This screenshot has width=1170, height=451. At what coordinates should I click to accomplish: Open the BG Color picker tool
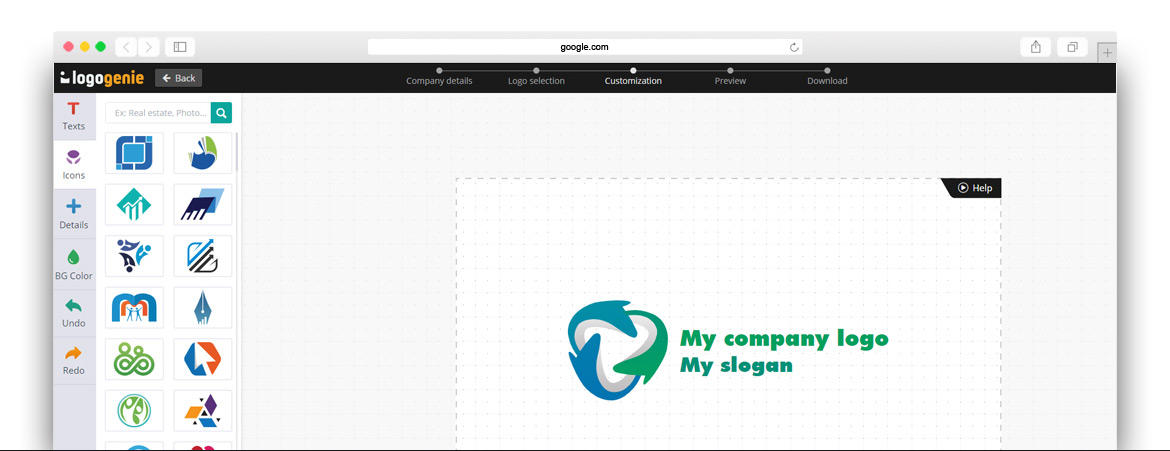tap(73, 264)
